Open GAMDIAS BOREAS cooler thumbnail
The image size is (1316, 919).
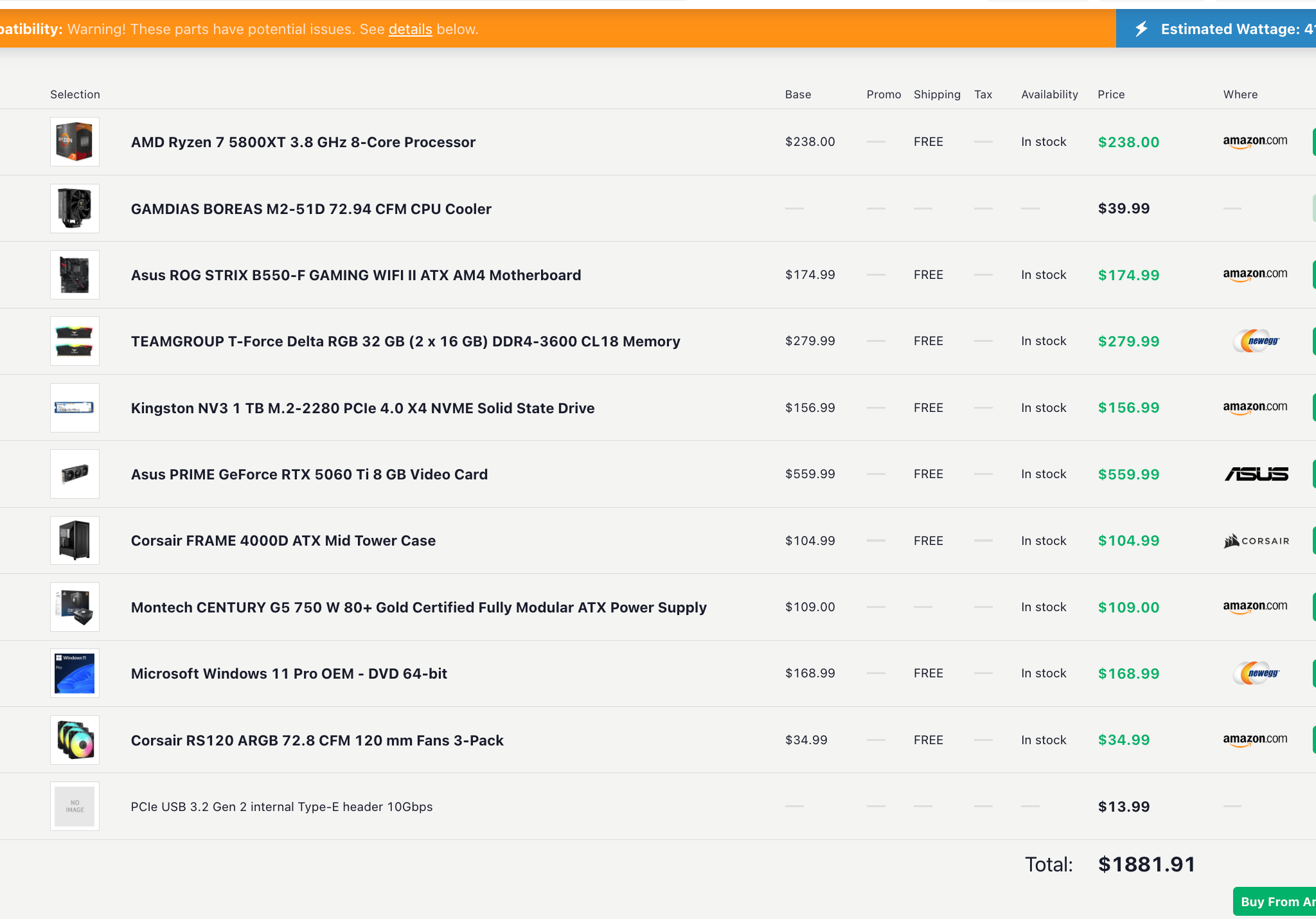pos(75,208)
